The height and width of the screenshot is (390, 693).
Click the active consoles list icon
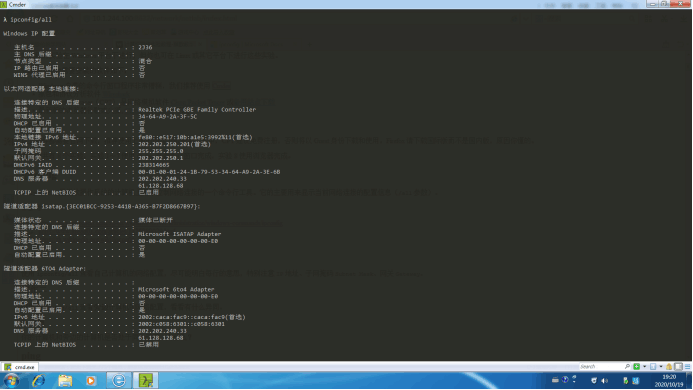(653, 367)
